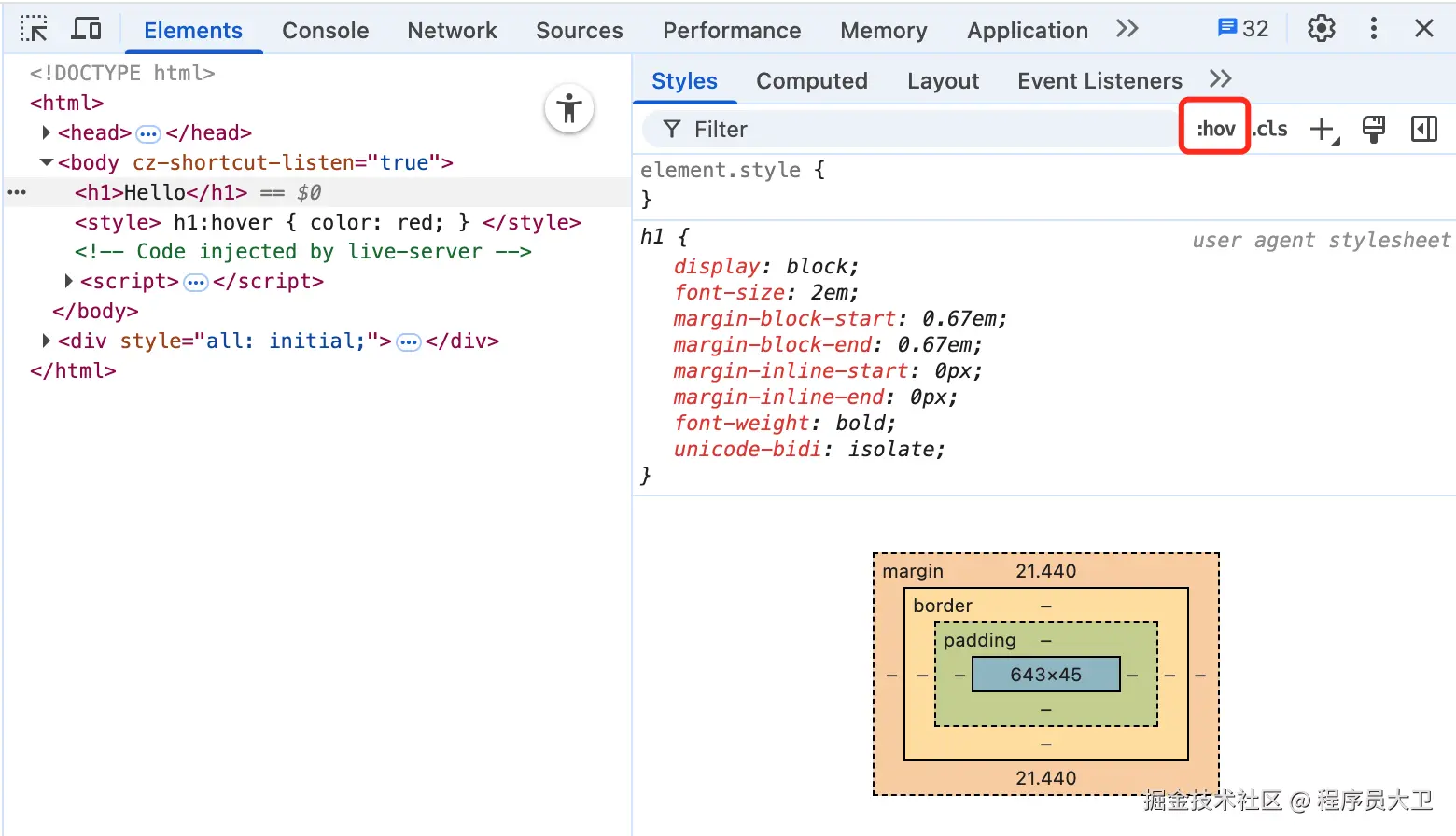Collapse the body element node
1456x836 pixels.
(x=46, y=162)
